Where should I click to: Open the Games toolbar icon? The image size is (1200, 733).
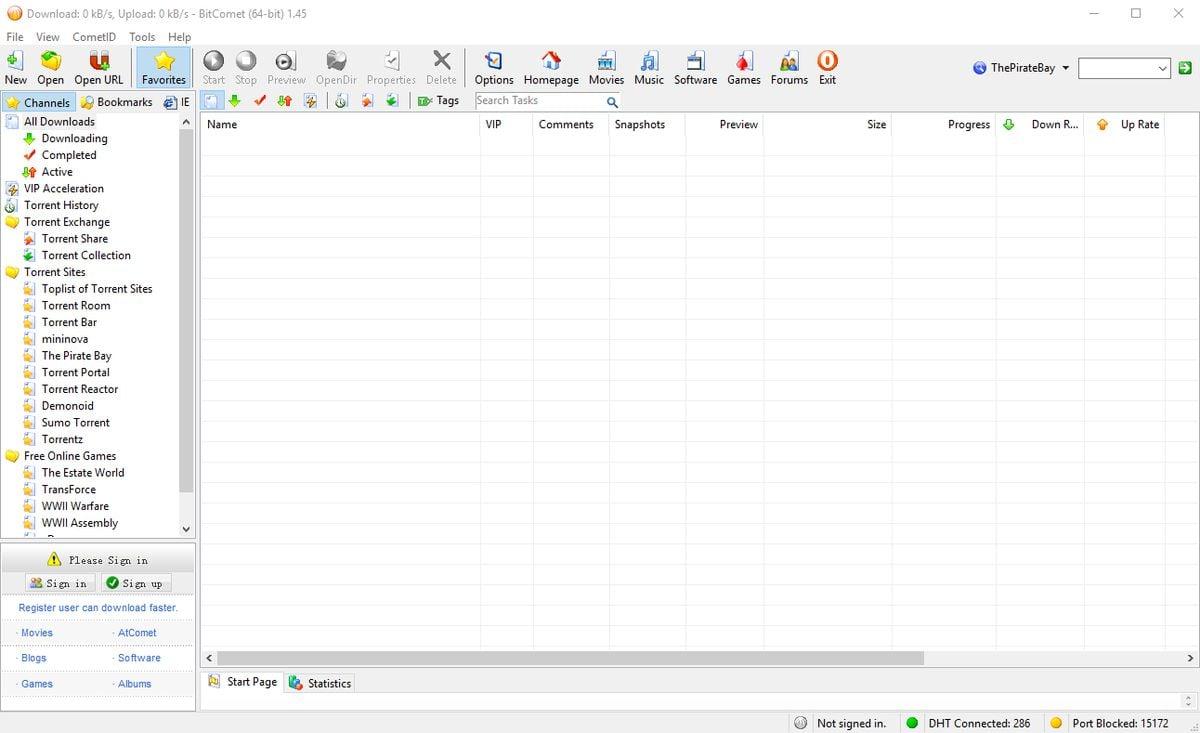click(x=744, y=68)
